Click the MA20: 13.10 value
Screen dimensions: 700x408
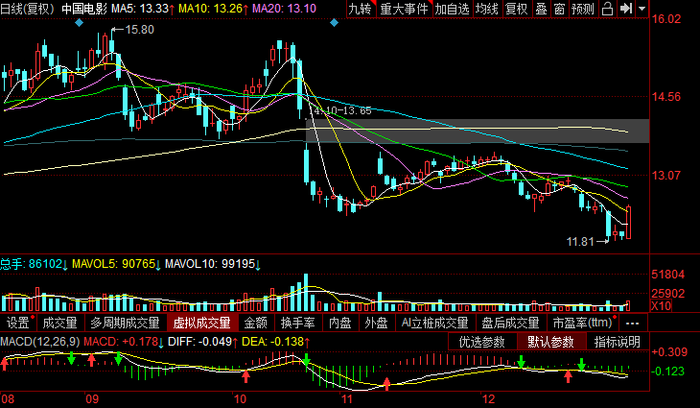pos(284,8)
